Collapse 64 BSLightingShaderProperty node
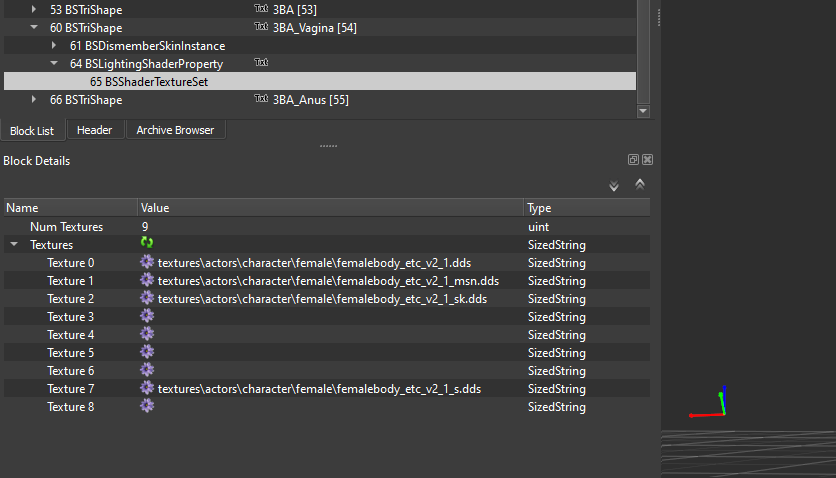This screenshot has height=478, width=836. [x=54, y=63]
